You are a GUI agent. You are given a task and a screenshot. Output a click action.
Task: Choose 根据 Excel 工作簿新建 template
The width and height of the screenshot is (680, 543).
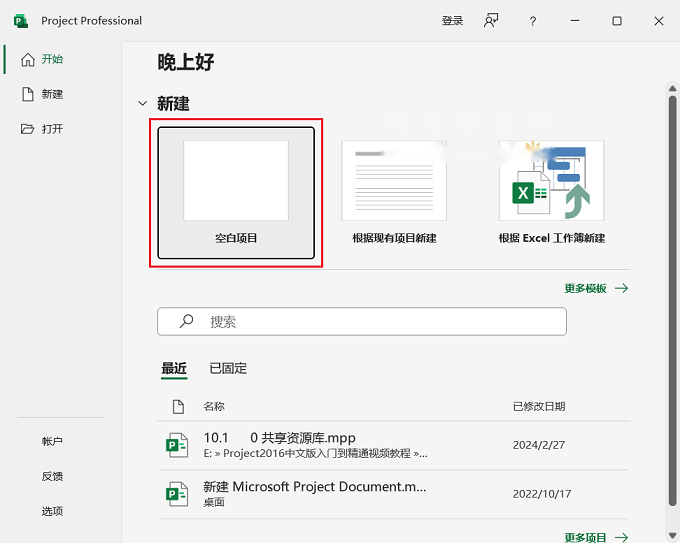pos(552,193)
